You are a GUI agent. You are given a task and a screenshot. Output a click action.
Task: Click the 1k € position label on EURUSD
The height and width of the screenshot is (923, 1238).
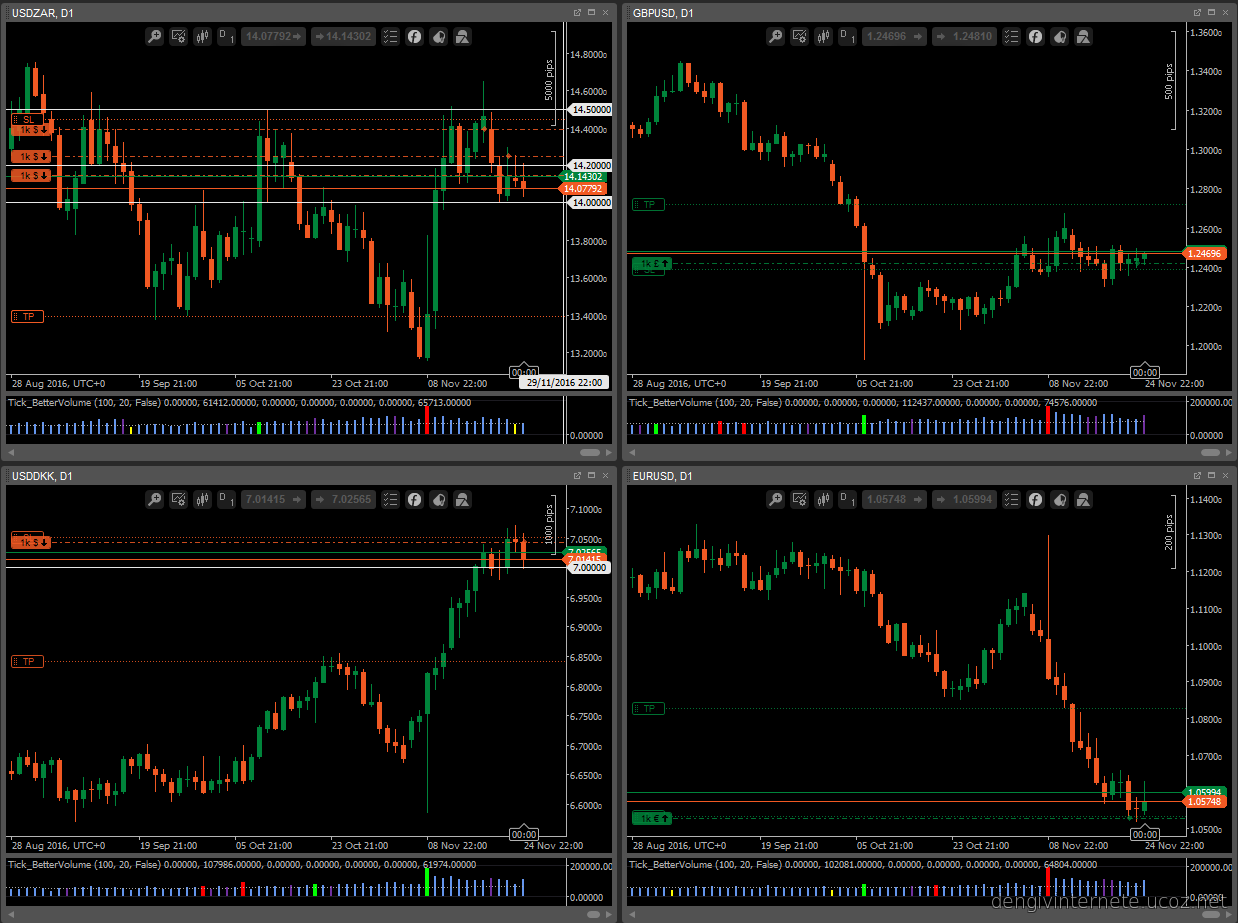pyautogui.click(x=652, y=818)
